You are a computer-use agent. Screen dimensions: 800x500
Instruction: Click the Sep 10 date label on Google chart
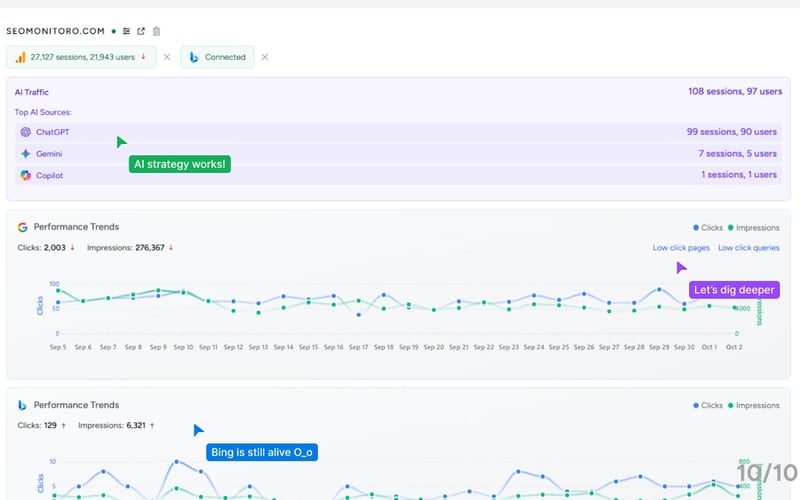[x=183, y=347]
